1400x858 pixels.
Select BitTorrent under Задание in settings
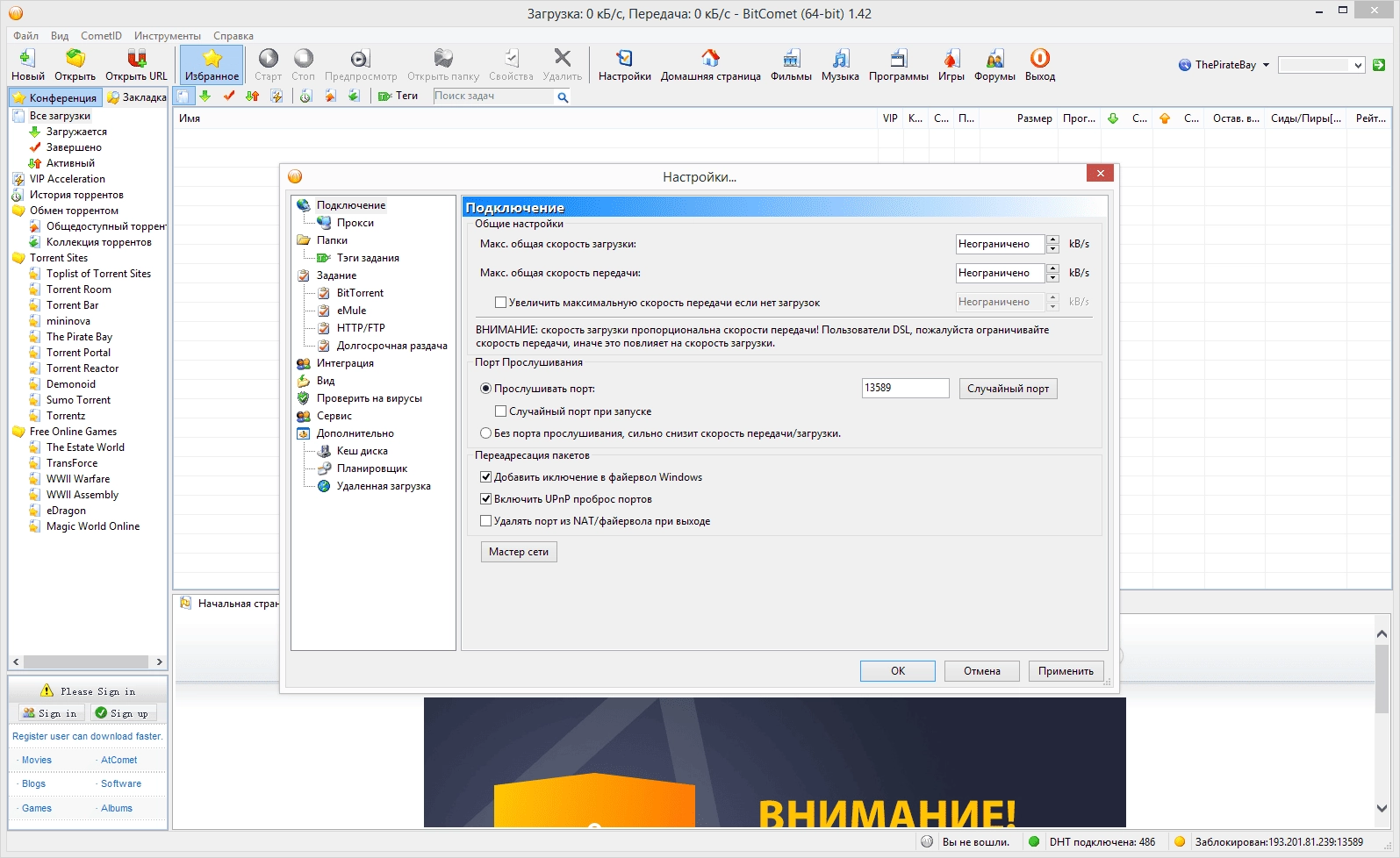coord(360,293)
